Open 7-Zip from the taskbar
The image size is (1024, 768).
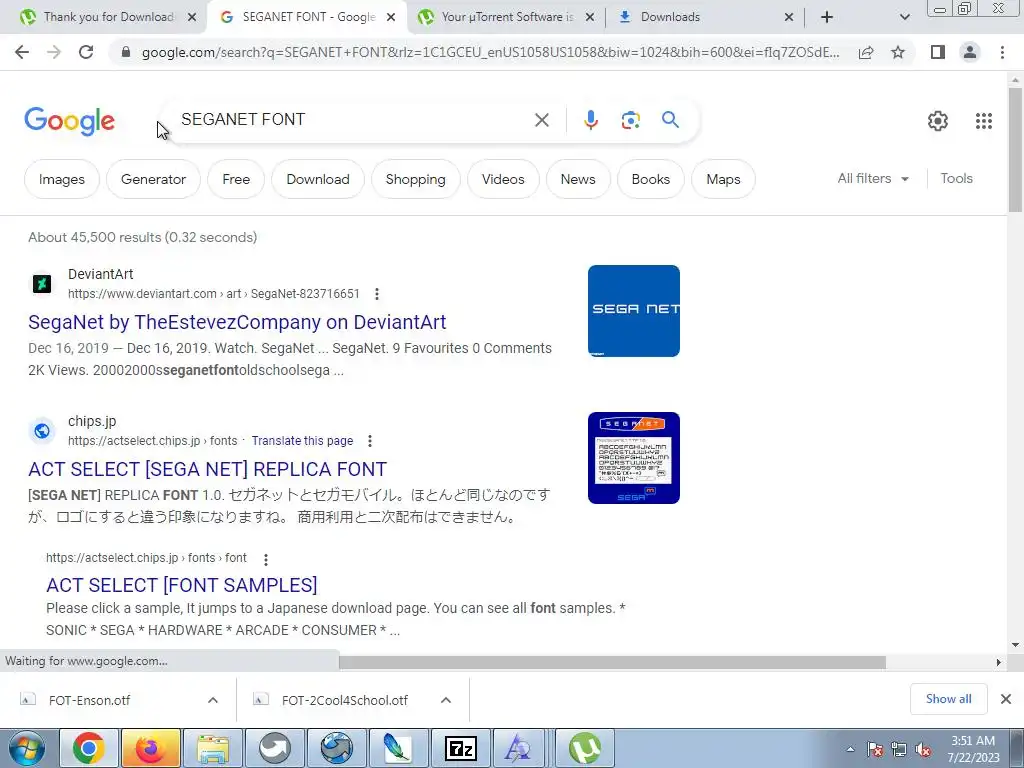click(x=460, y=748)
